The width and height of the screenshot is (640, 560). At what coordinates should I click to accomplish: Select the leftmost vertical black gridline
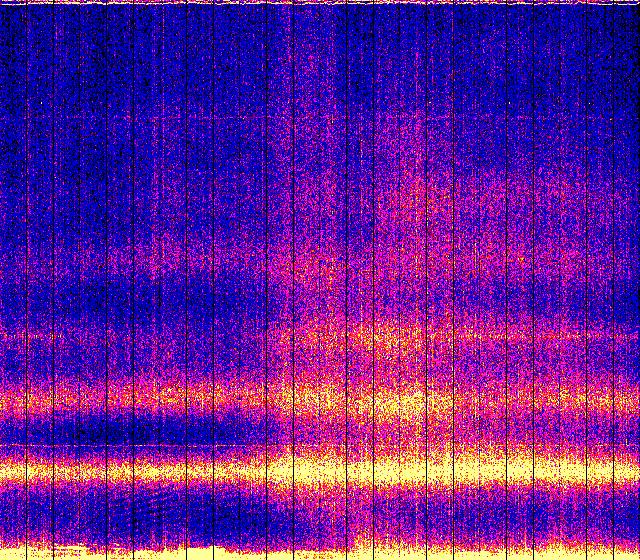point(26,280)
